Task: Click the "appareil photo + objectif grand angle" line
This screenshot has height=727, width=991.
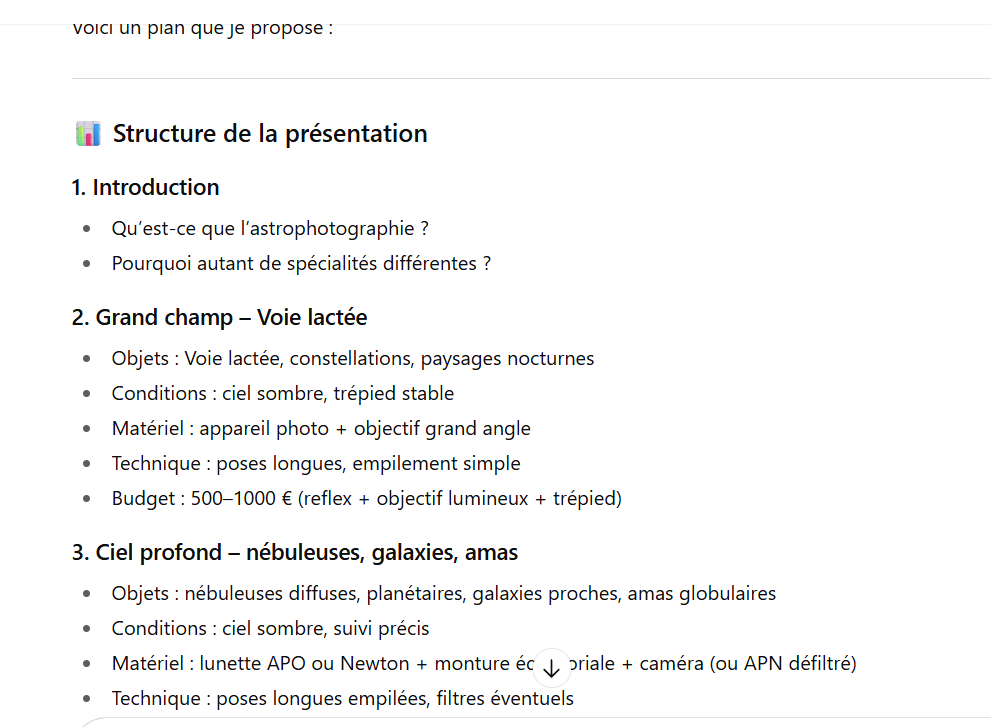Action: [321, 428]
